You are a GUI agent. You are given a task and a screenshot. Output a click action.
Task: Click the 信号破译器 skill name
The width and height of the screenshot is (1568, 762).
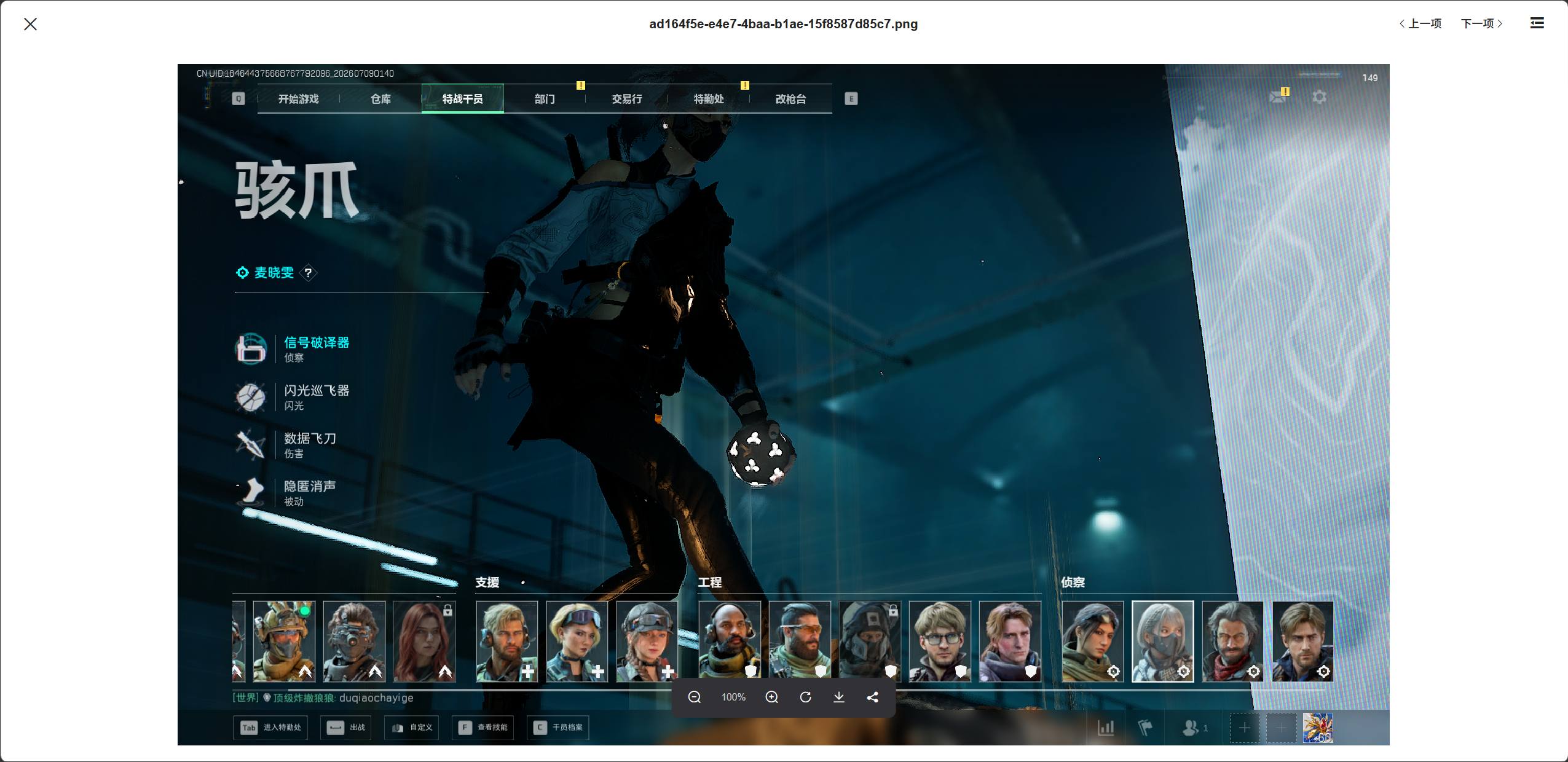click(x=317, y=343)
